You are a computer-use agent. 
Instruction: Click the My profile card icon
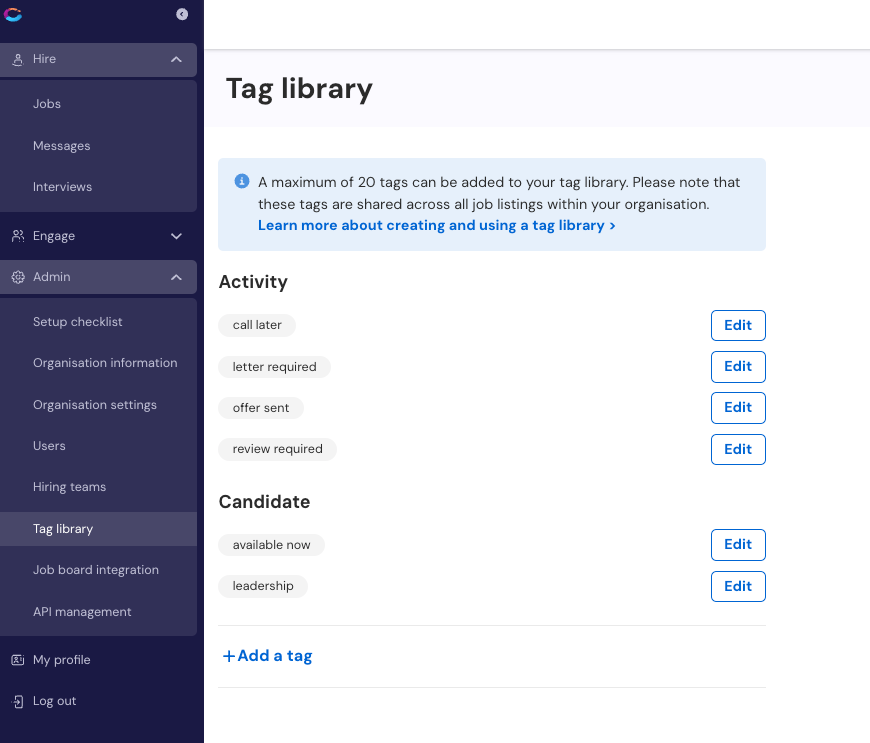(18, 660)
